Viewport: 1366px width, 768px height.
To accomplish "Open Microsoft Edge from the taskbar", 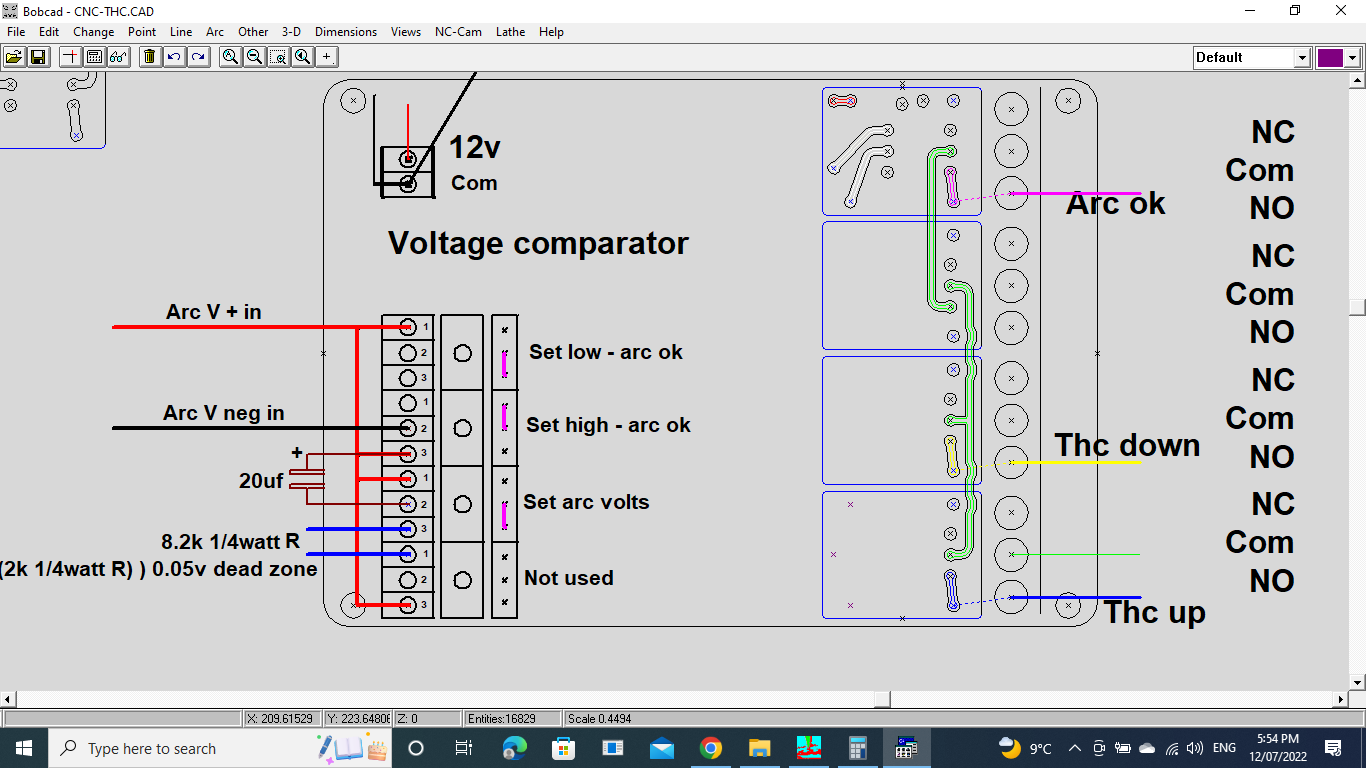I will (514, 748).
